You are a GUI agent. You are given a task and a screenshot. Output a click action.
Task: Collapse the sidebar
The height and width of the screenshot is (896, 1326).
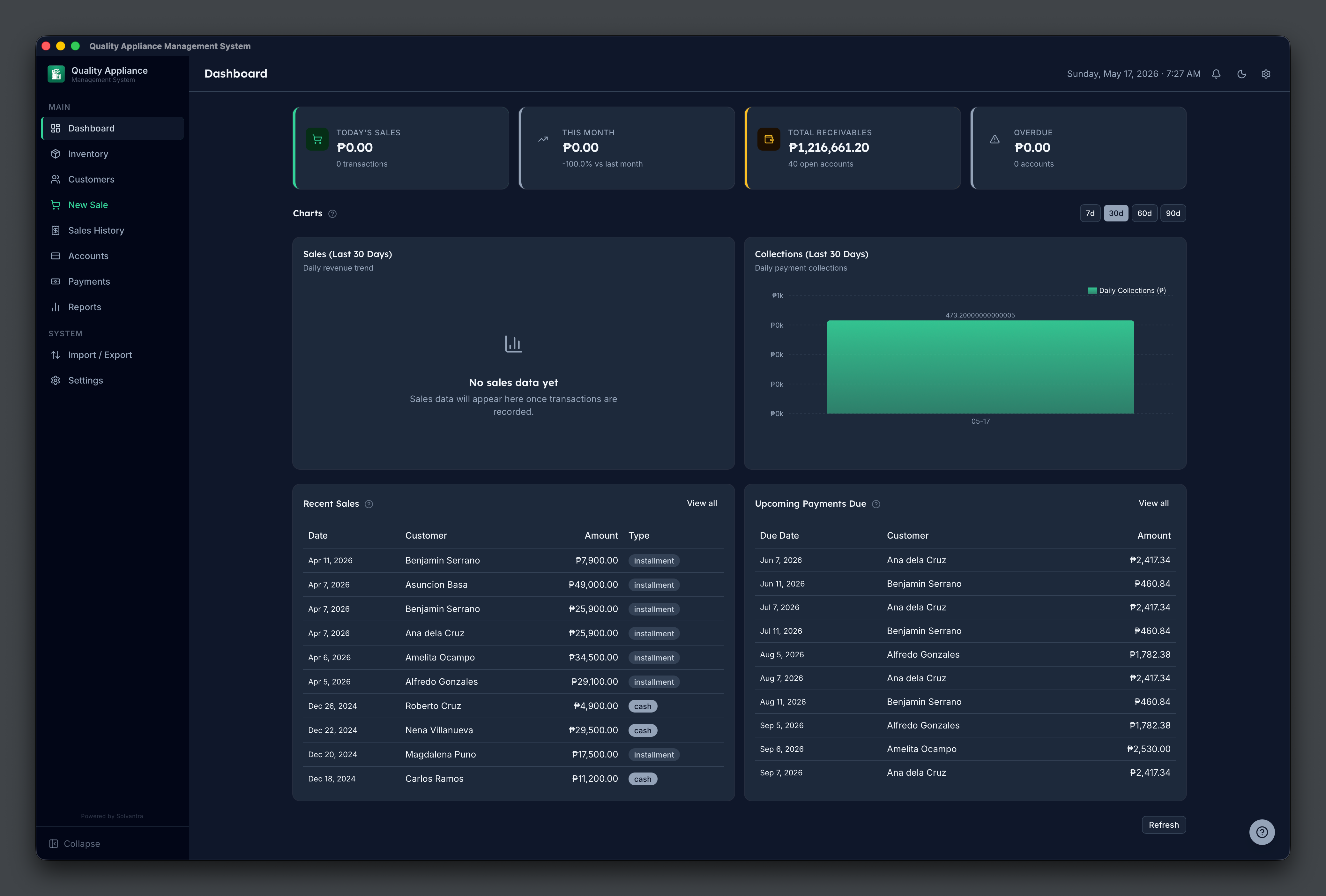pyautogui.click(x=75, y=843)
